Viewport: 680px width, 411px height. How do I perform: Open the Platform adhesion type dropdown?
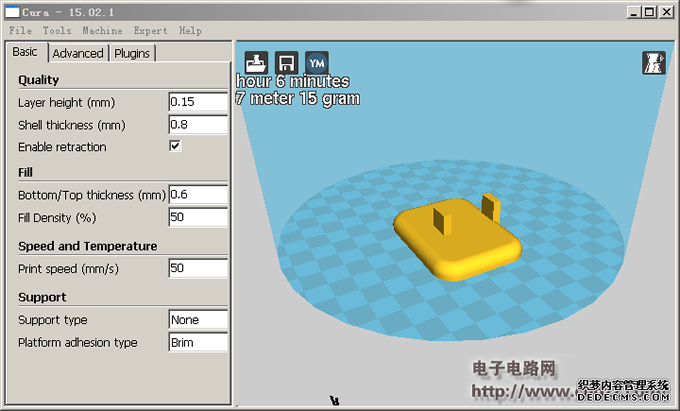[198, 342]
